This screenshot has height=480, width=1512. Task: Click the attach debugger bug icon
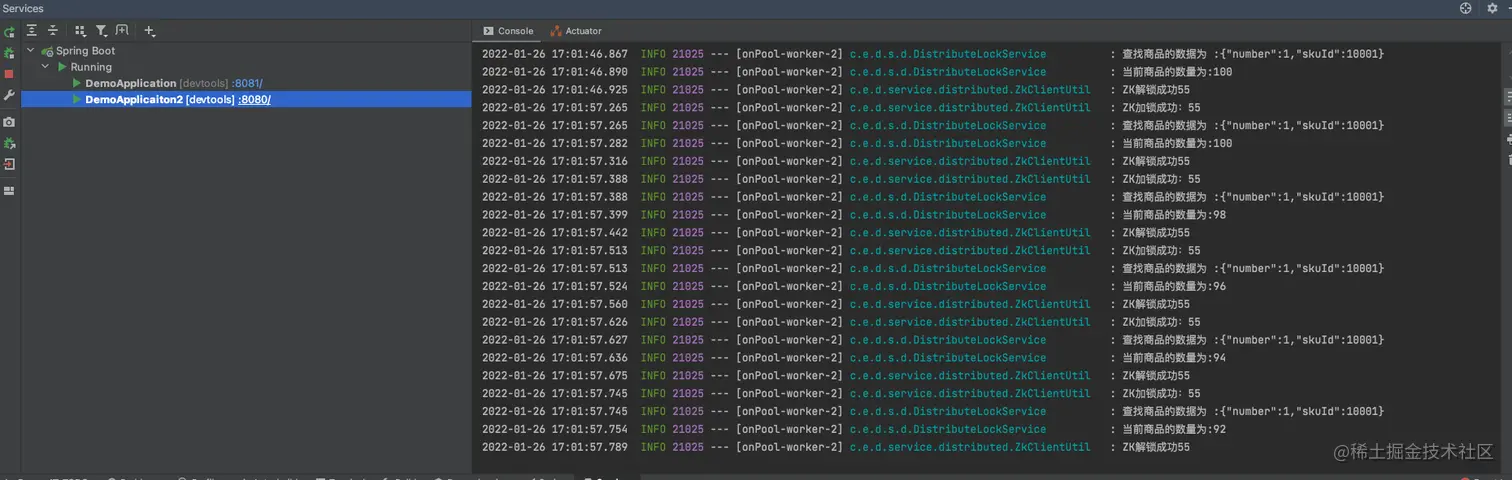pyautogui.click(x=9, y=143)
